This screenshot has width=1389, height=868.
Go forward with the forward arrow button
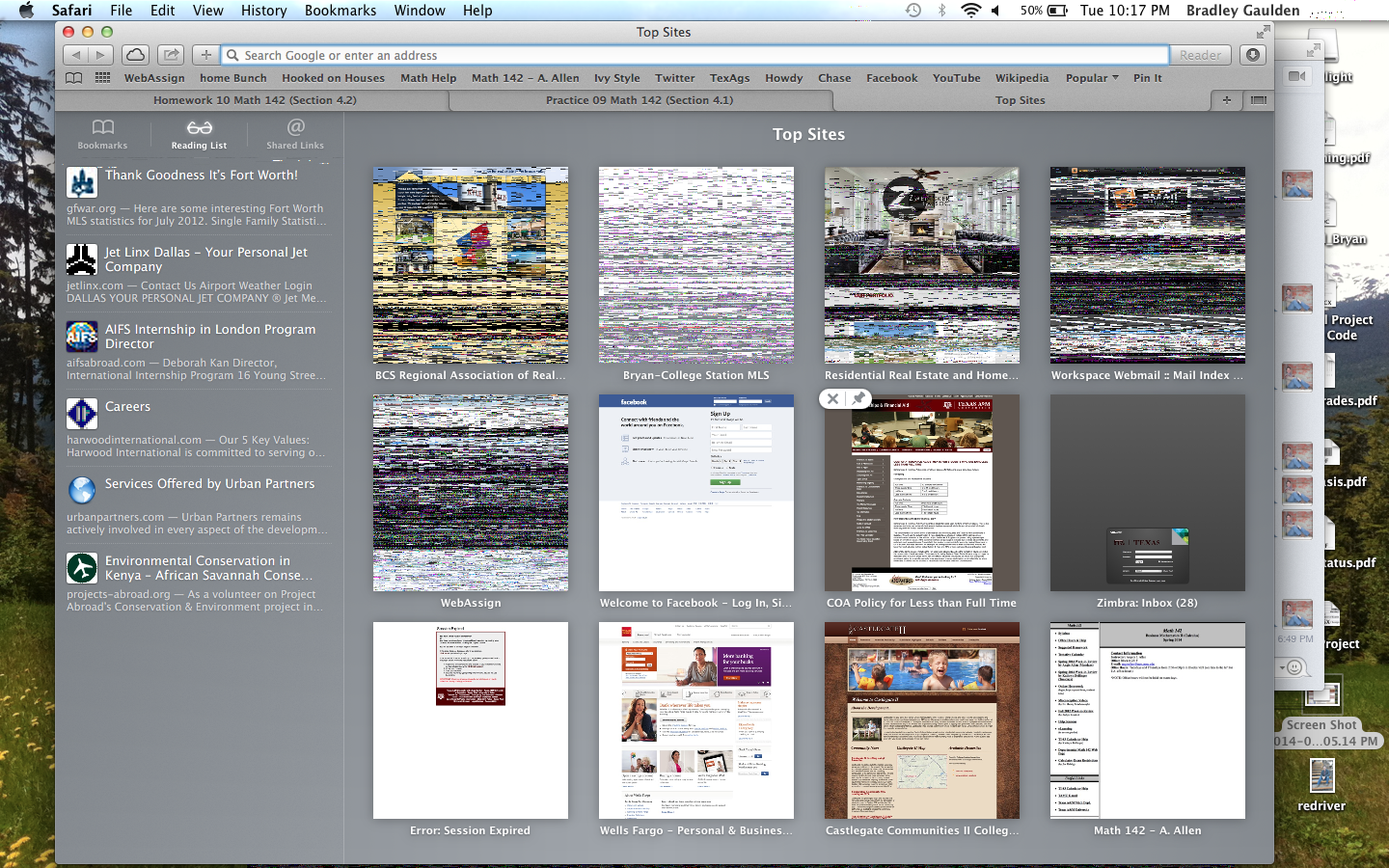(x=101, y=55)
